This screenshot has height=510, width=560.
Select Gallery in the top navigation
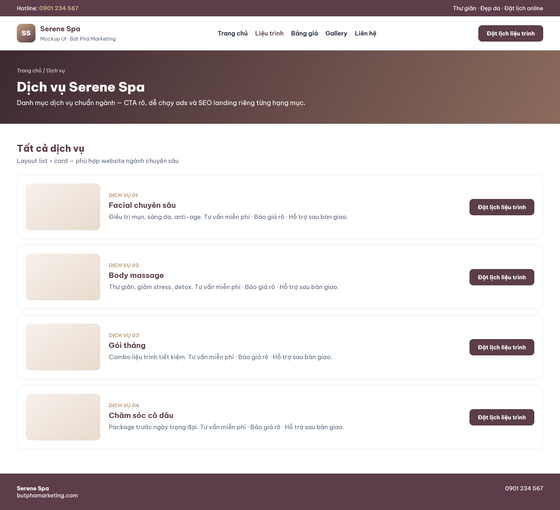pyautogui.click(x=336, y=33)
